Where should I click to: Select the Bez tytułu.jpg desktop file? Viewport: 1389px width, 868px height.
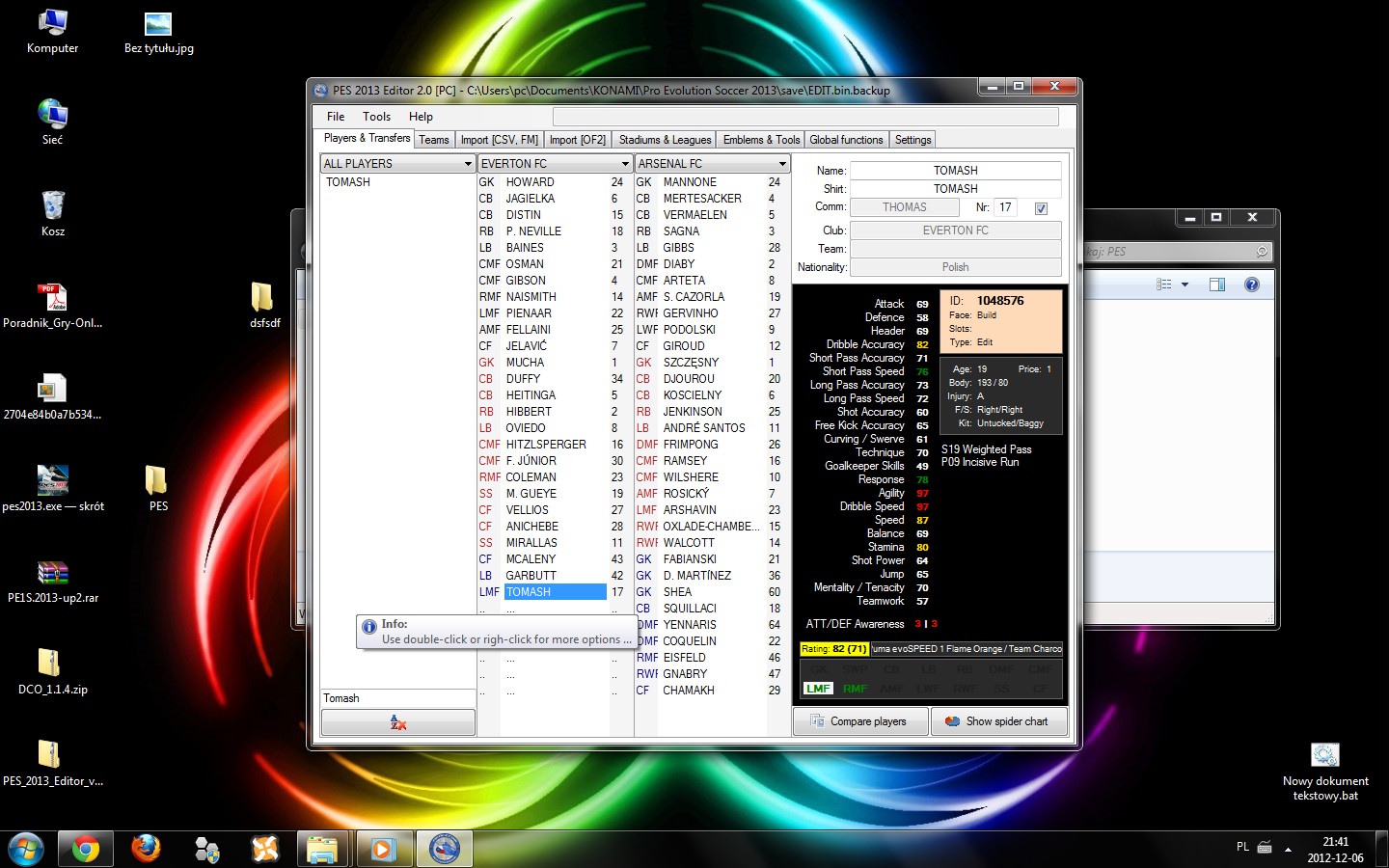pyautogui.click(x=158, y=31)
